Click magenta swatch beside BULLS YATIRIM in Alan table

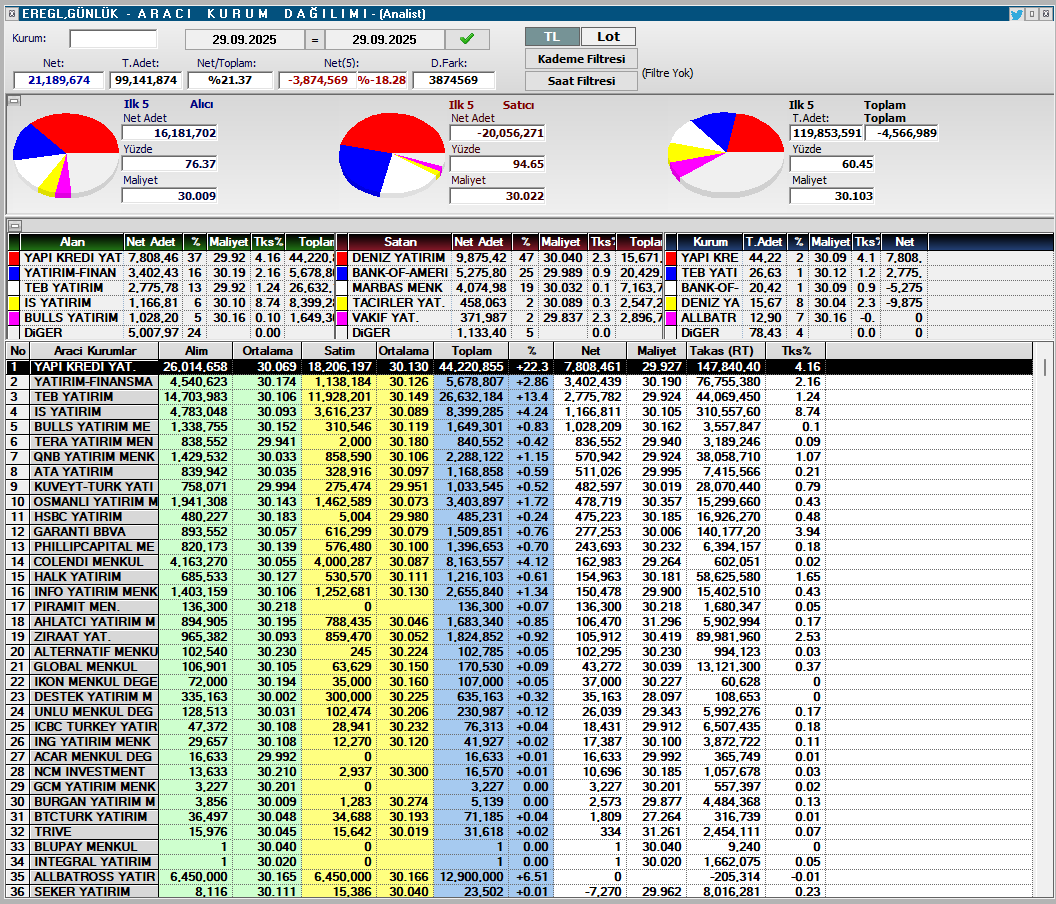coord(14,318)
